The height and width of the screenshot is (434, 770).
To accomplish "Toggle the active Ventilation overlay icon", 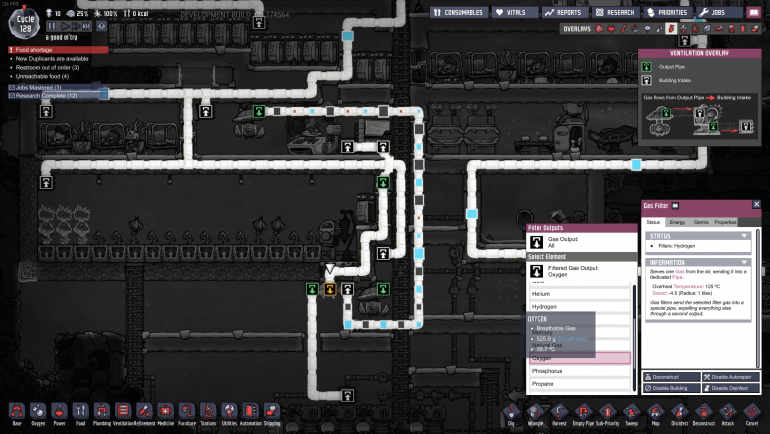I will [x=671, y=28].
